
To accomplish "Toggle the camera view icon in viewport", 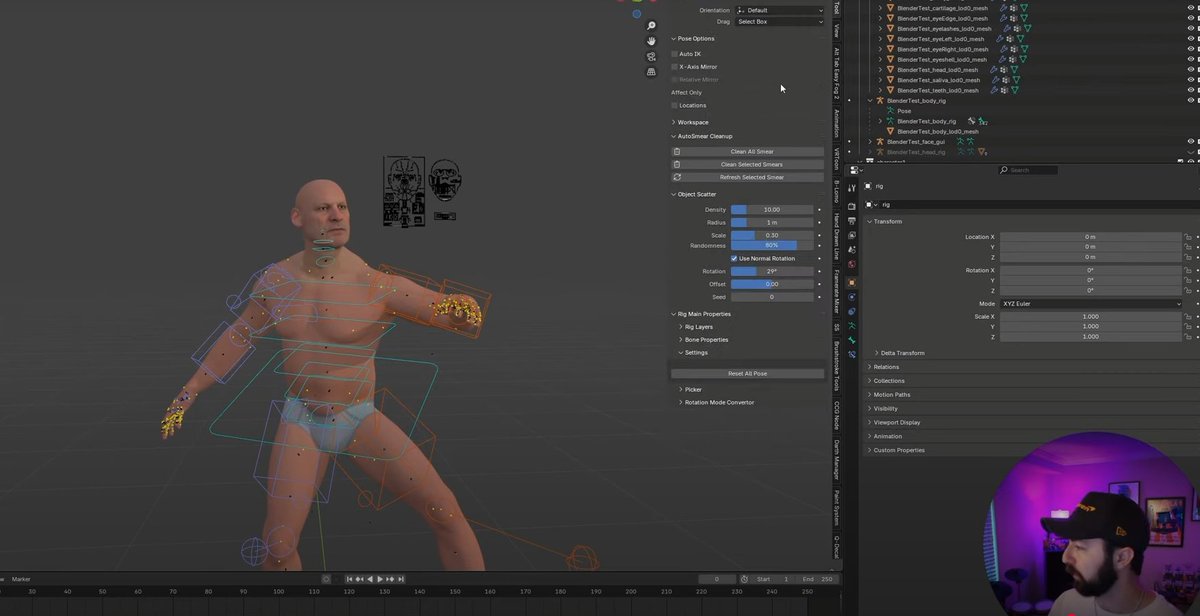I will click(x=651, y=57).
